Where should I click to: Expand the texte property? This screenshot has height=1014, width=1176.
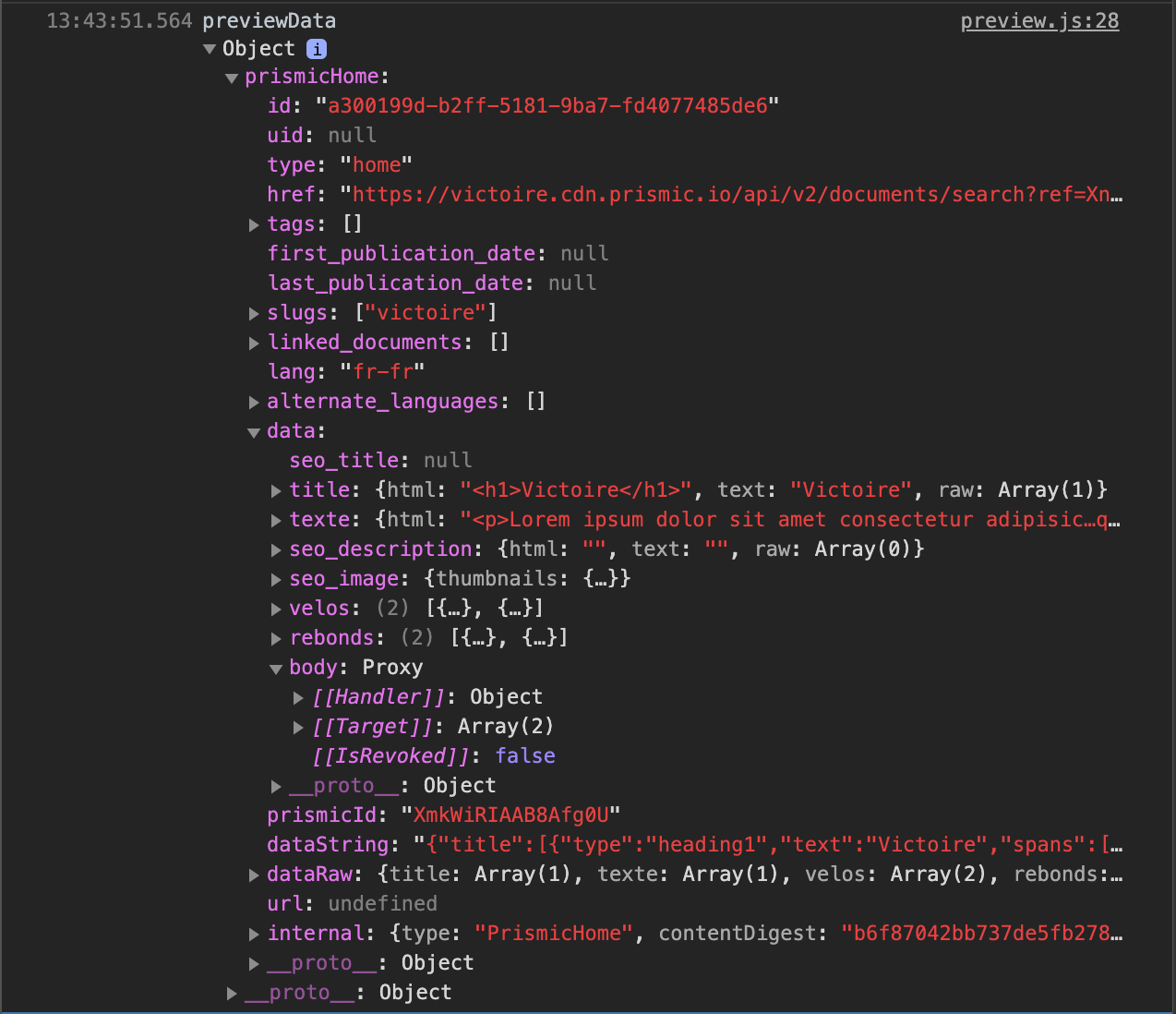click(276, 520)
